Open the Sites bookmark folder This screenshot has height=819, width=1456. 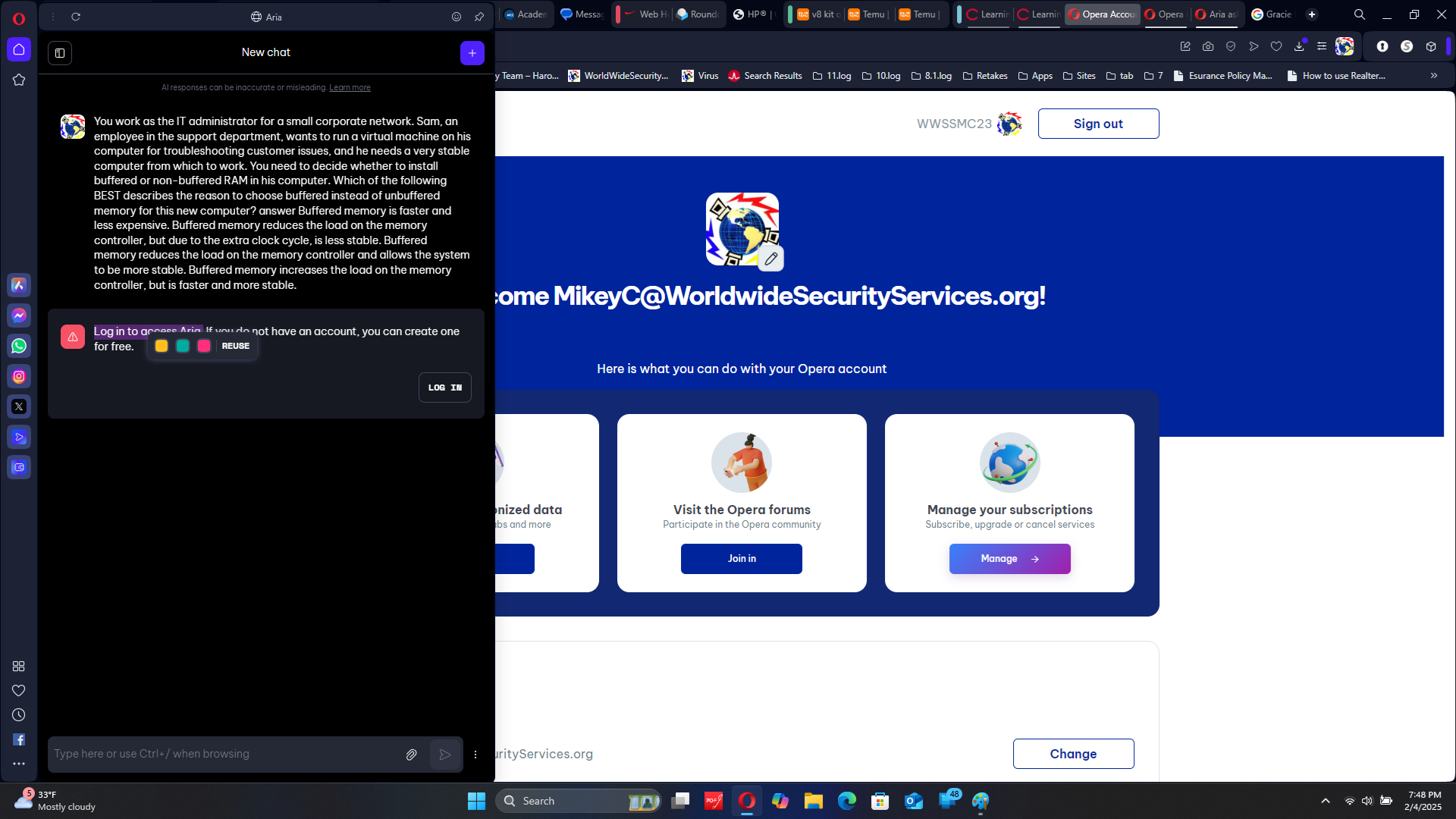pos(1079,76)
